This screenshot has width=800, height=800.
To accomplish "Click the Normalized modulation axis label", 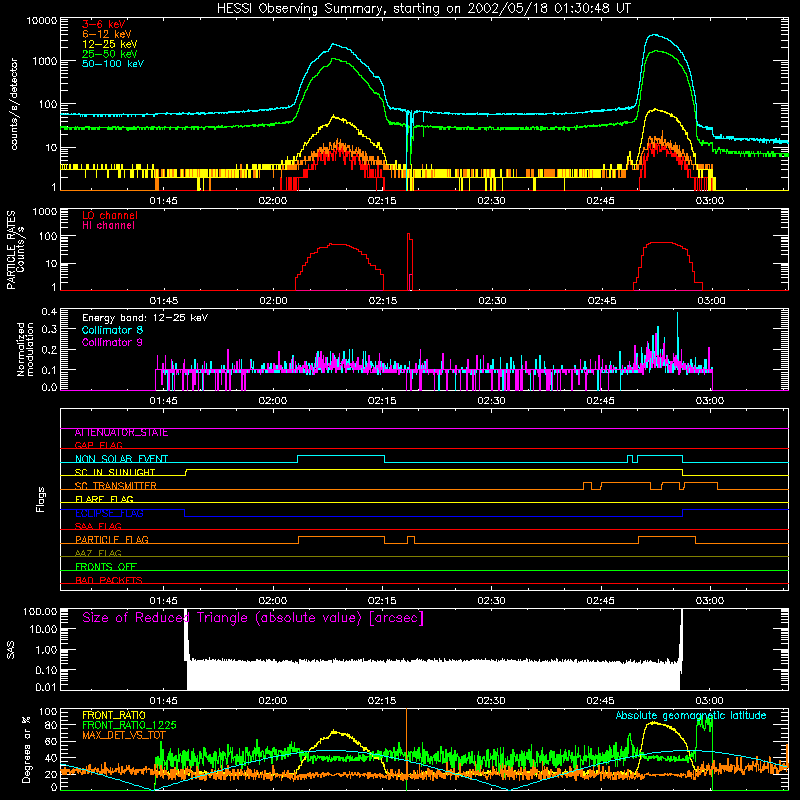I will [25, 349].
